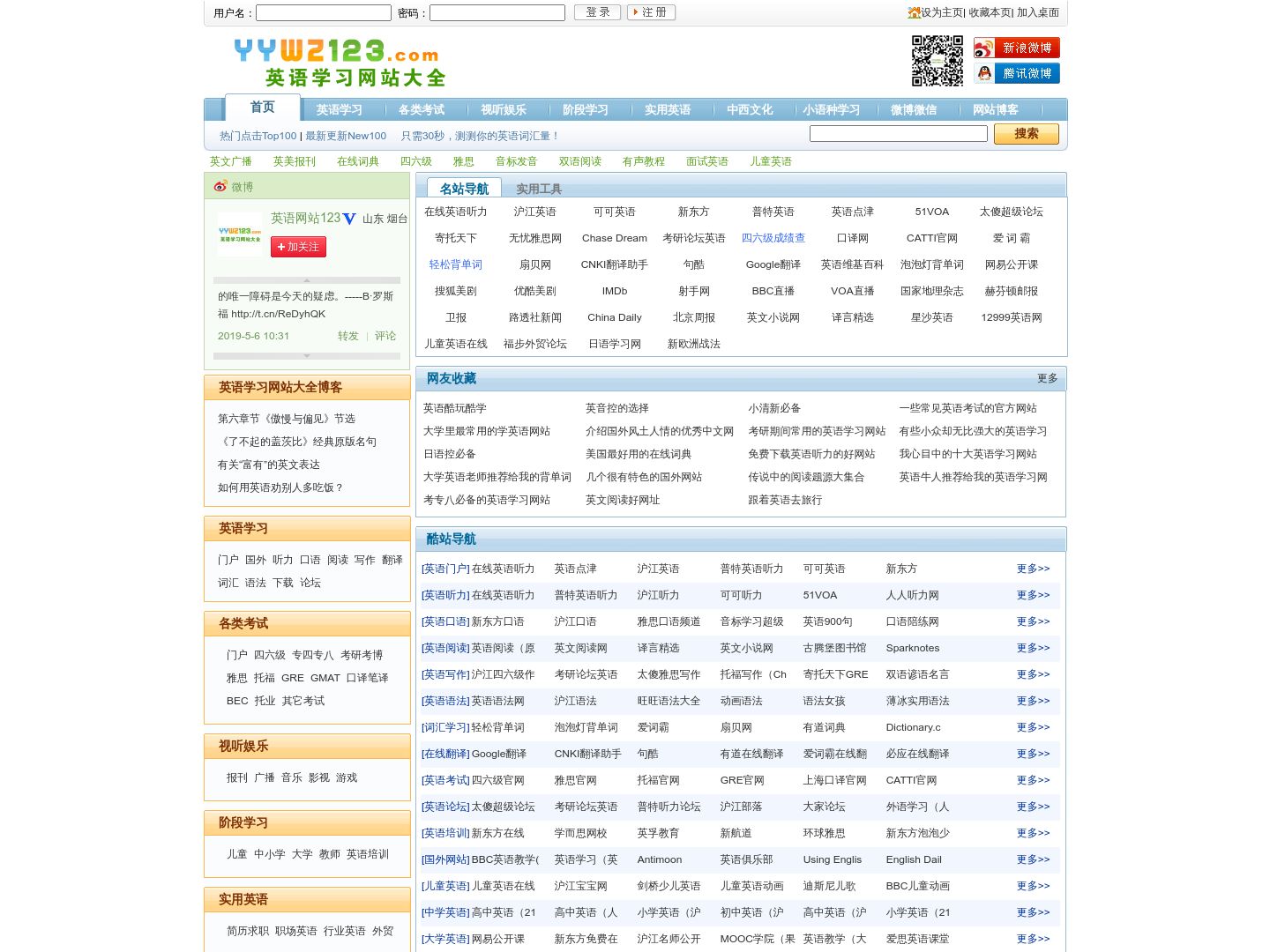Focus the 密码 password input field
This screenshot has height=952, width=1270.
click(497, 13)
